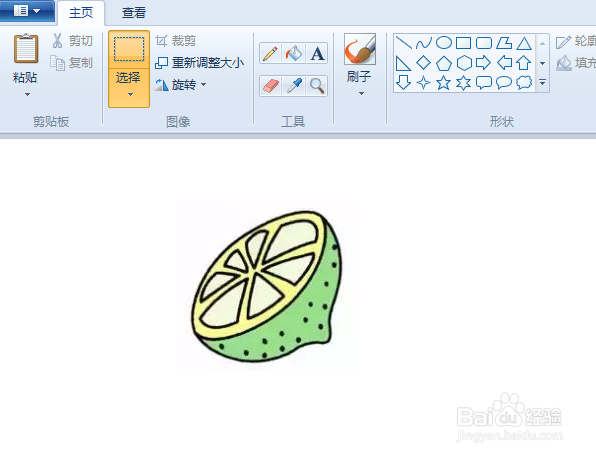Activate the rectangular 选择 tool icon
The width and height of the screenshot is (596, 456).
129,49
